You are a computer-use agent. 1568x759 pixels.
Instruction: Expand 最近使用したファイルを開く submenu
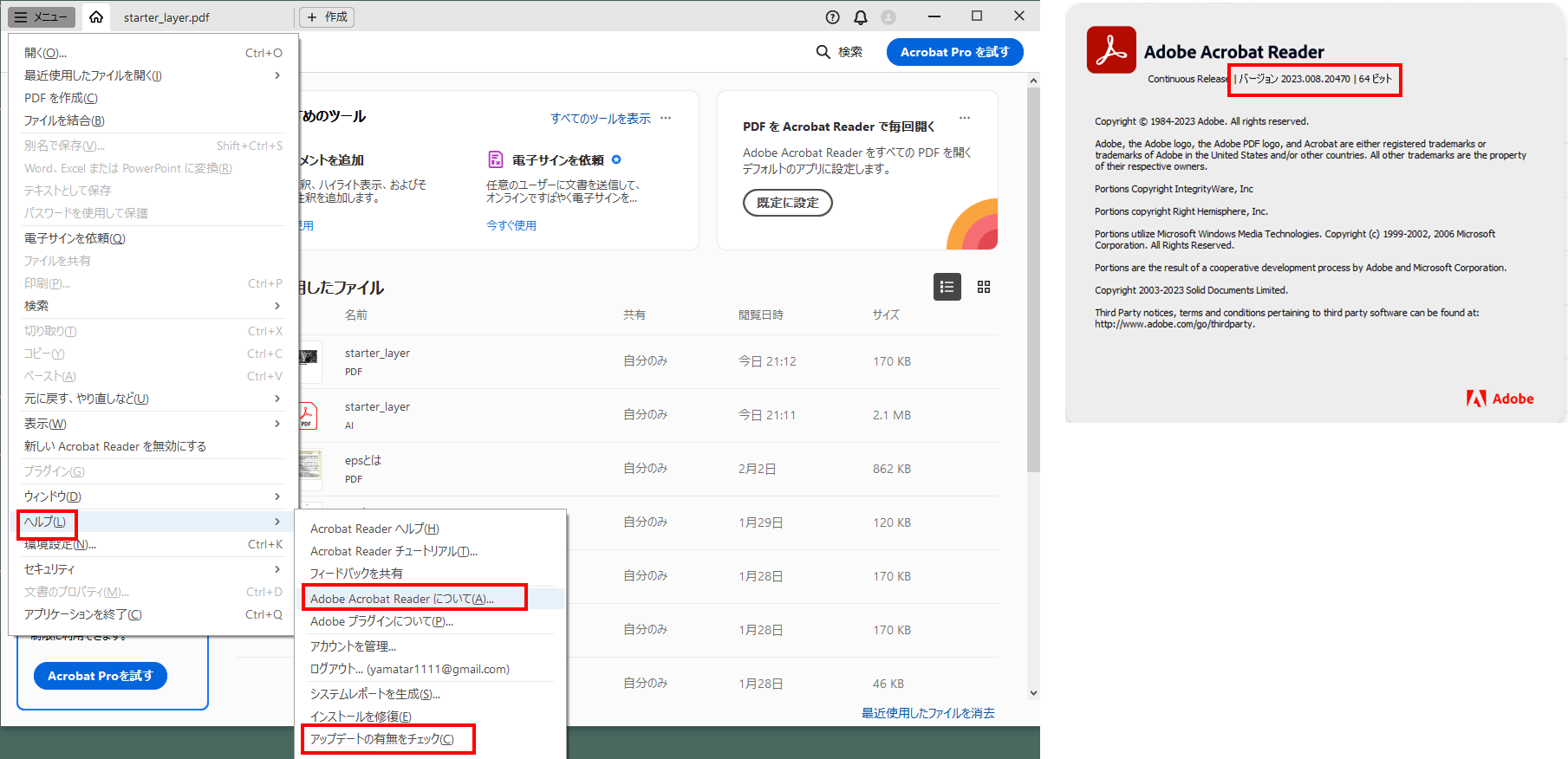pos(153,75)
